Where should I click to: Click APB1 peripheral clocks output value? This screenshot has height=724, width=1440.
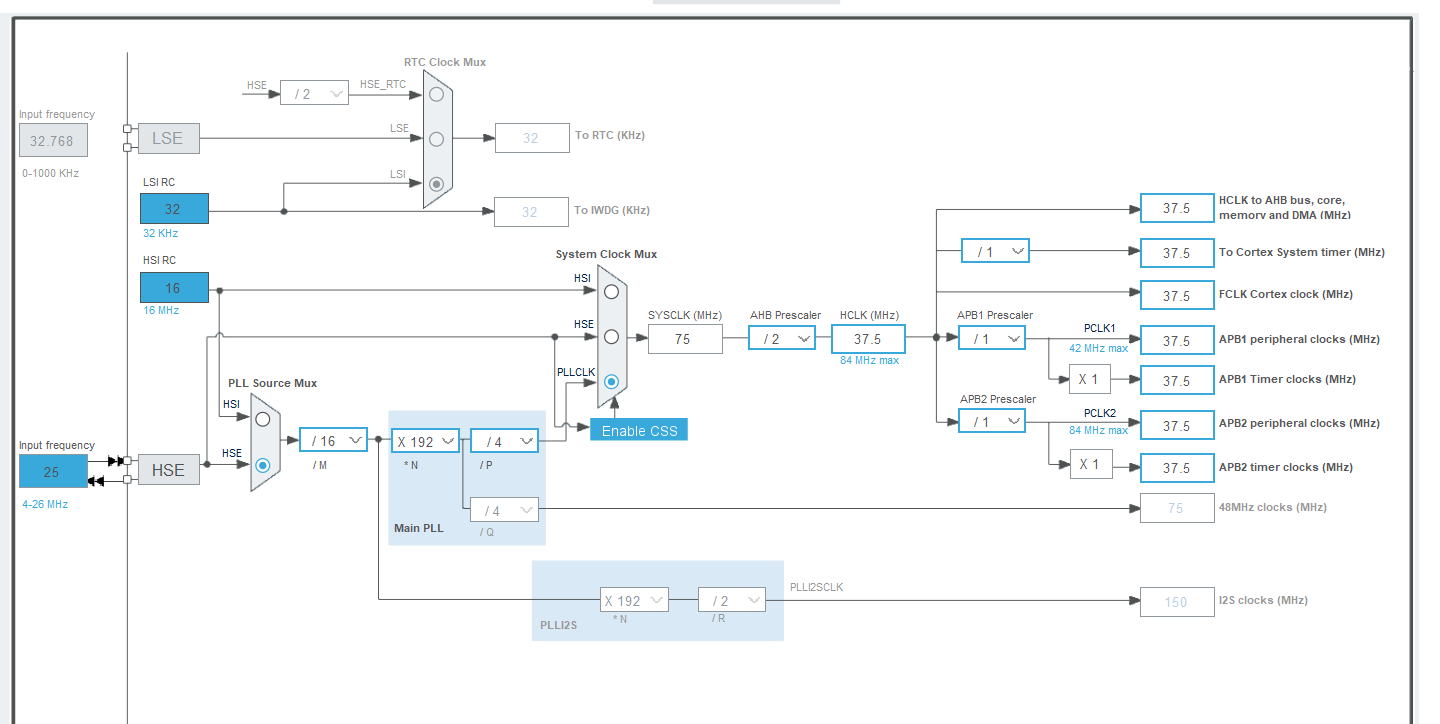(x=1177, y=341)
